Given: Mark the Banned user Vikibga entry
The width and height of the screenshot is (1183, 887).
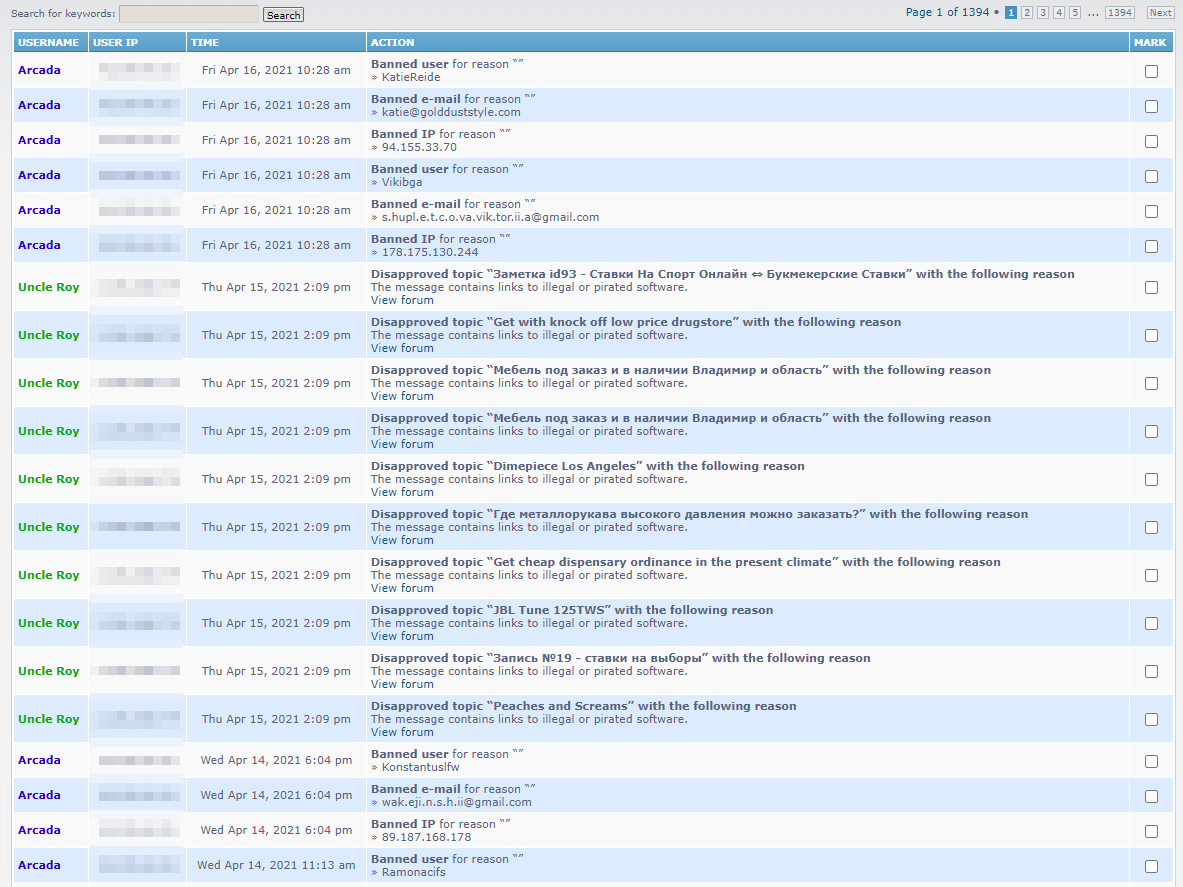Looking at the screenshot, I should 1151,176.
